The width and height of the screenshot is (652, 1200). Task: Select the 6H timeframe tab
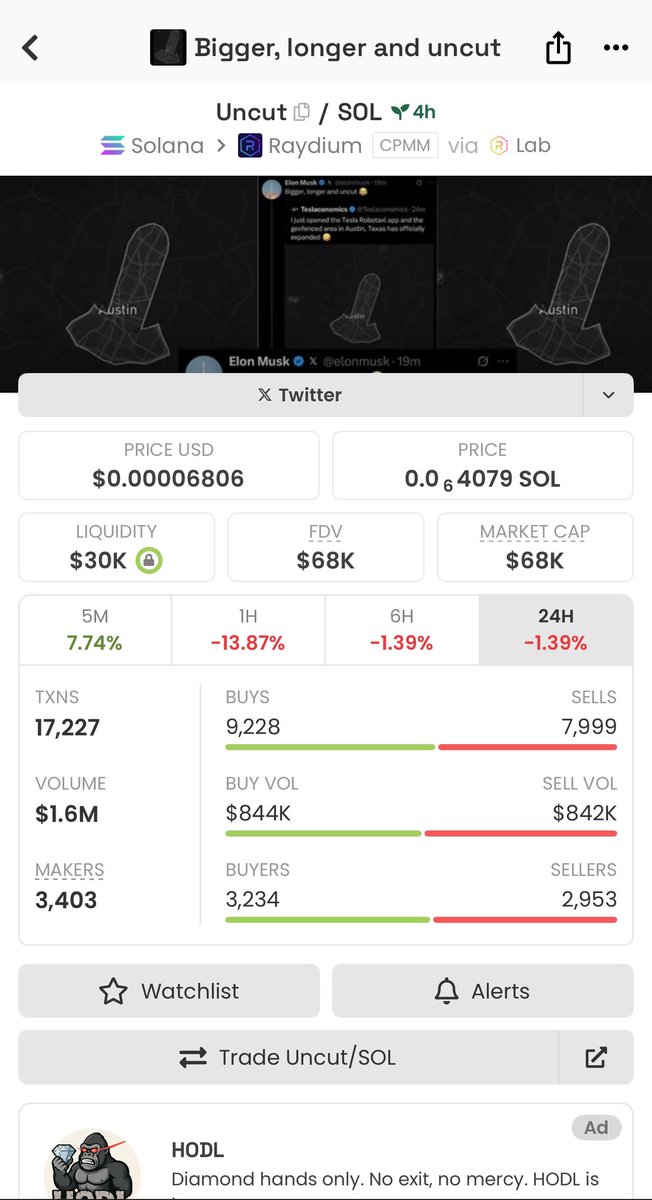tap(401, 630)
